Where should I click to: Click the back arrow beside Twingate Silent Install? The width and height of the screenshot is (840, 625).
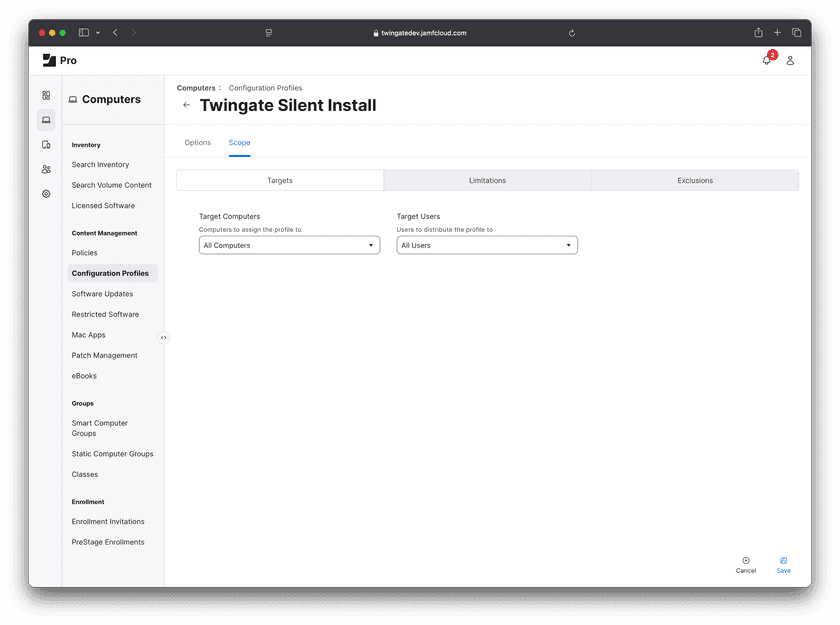coord(187,105)
